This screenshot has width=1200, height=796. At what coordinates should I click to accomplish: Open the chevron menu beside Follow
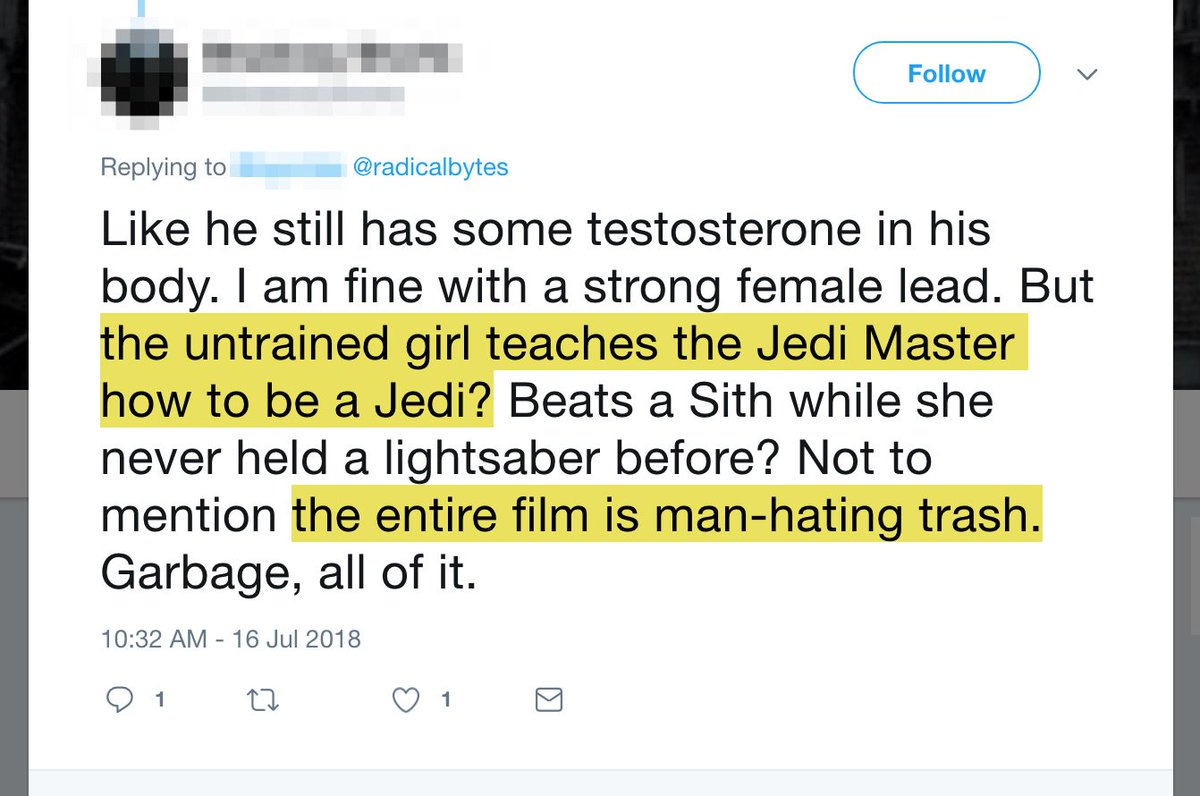(1086, 74)
